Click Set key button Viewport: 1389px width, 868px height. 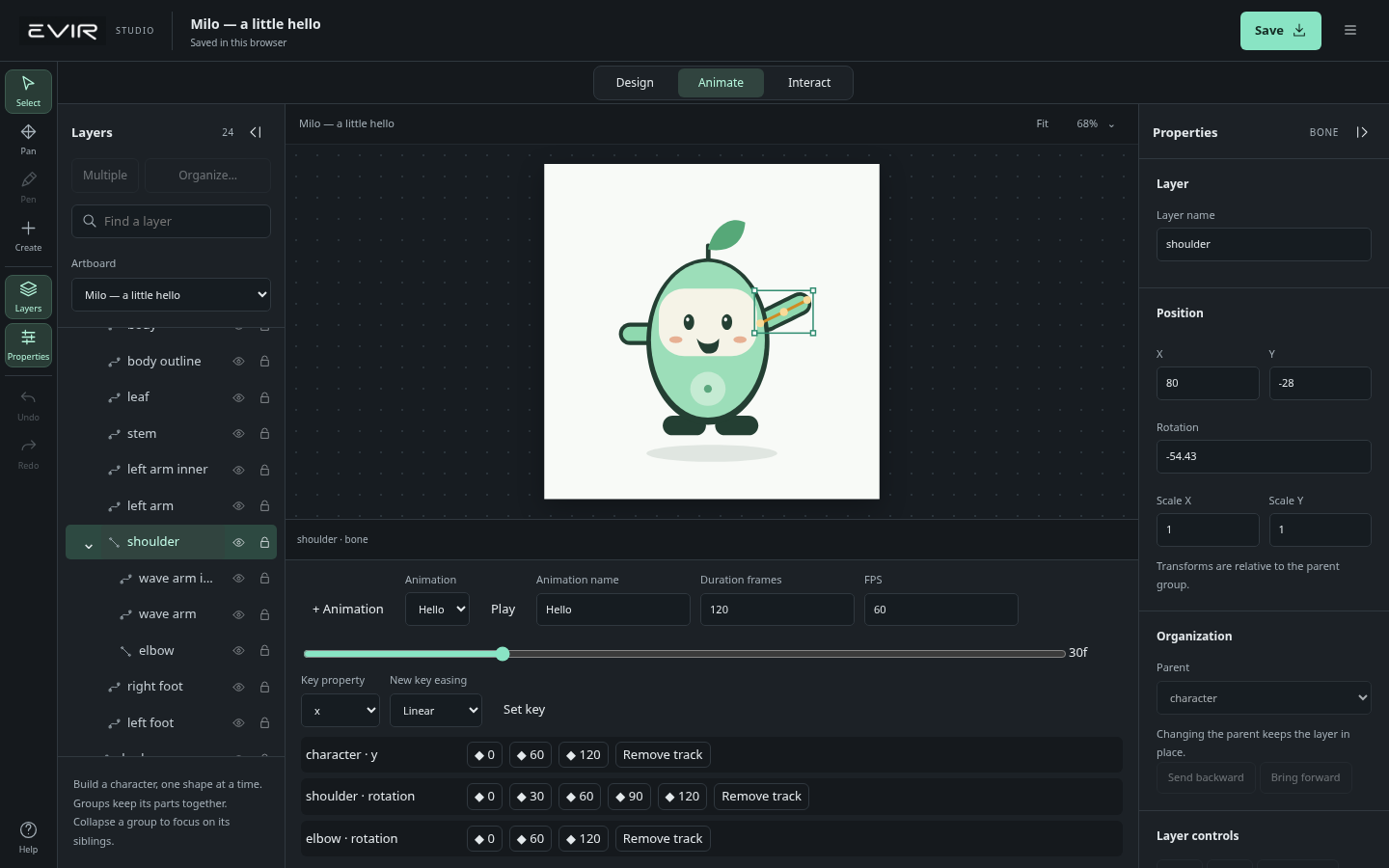coord(524,710)
